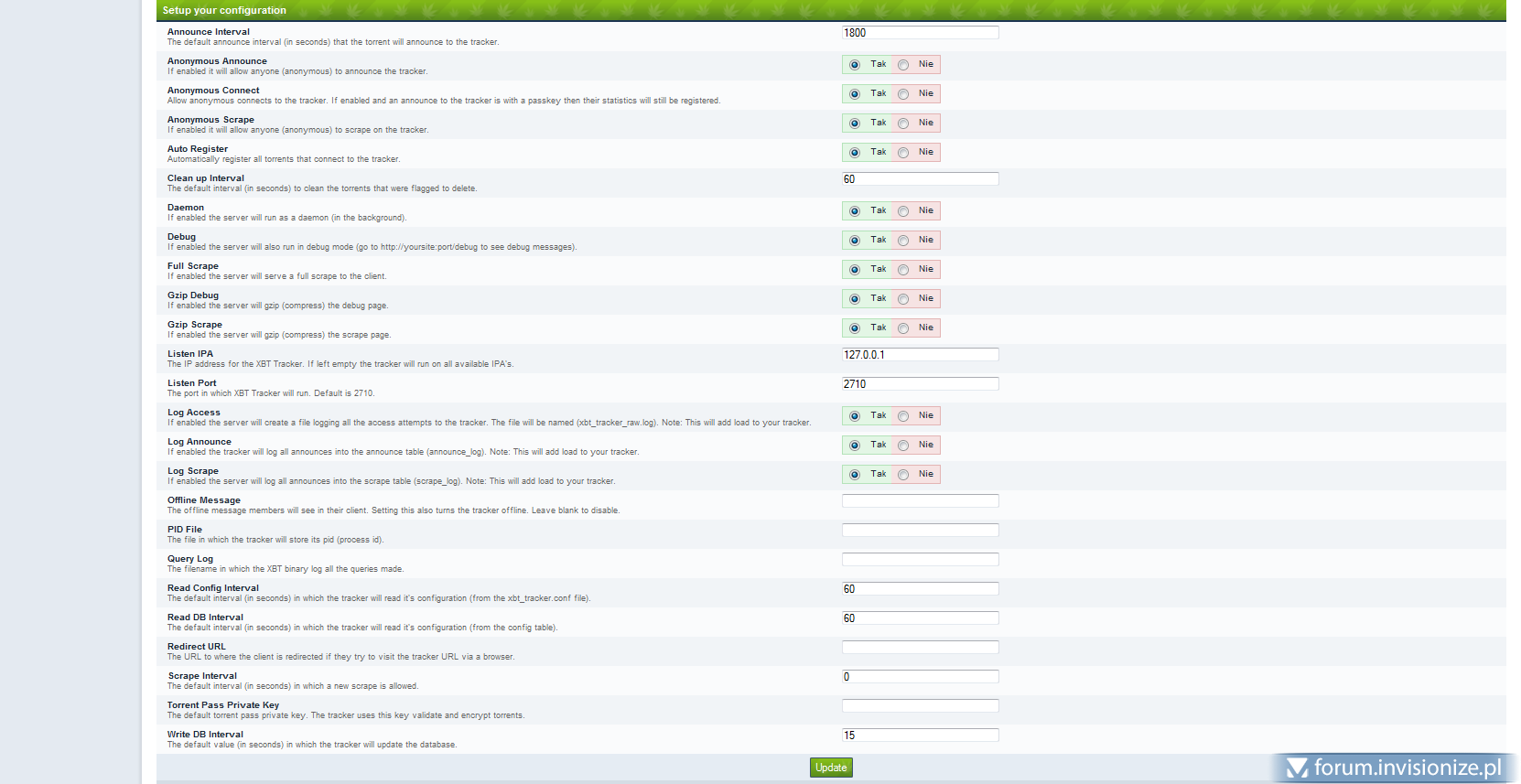This screenshot has height=784, width=1521.
Task: Enable Full Scrape with Tak option
Action: pyautogui.click(x=855, y=270)
